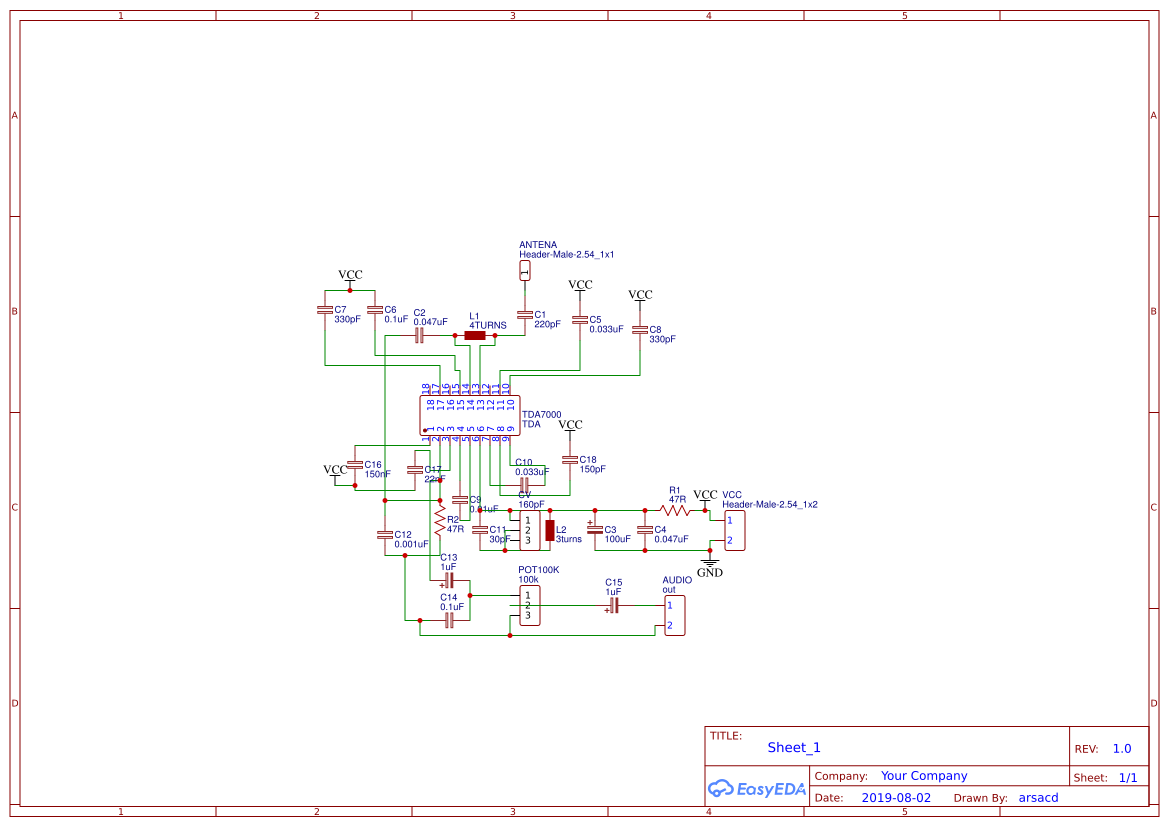Screen dimensions: 1169x827
Task: Click the '100uF' value of C3
Action: 617,539
